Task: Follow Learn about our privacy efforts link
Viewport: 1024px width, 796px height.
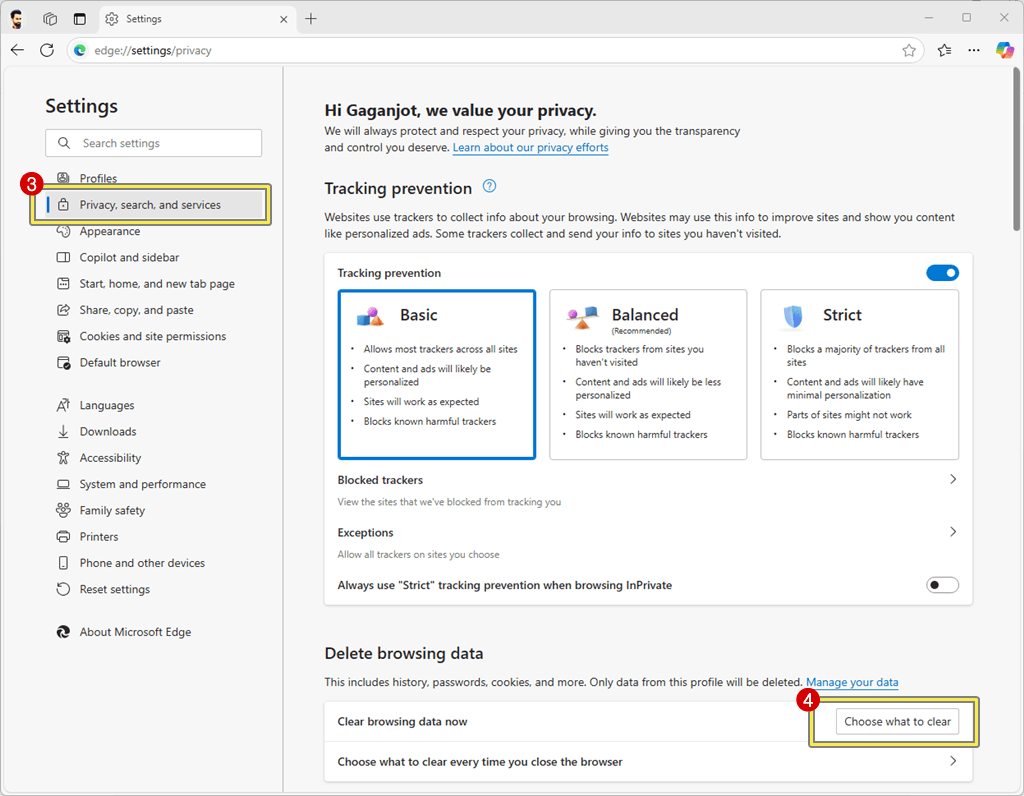Action: 530,148
